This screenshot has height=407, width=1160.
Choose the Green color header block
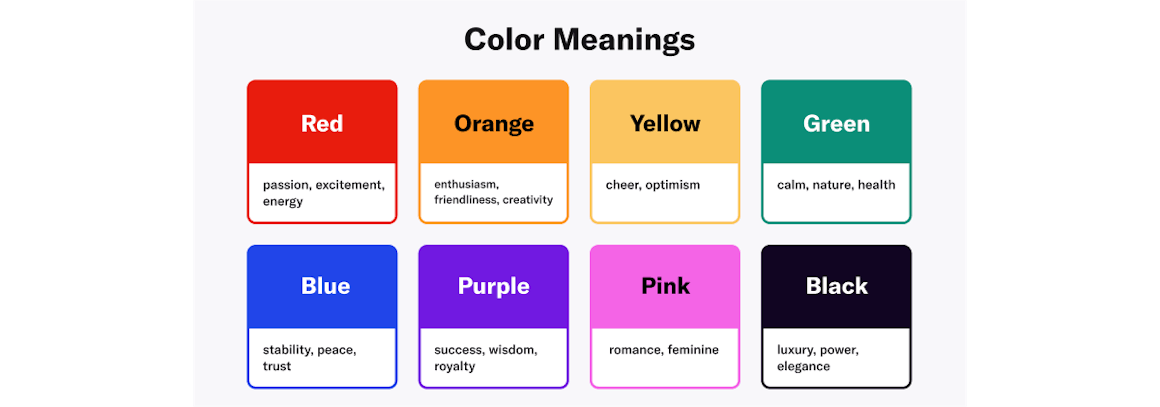tap(836, 122)
